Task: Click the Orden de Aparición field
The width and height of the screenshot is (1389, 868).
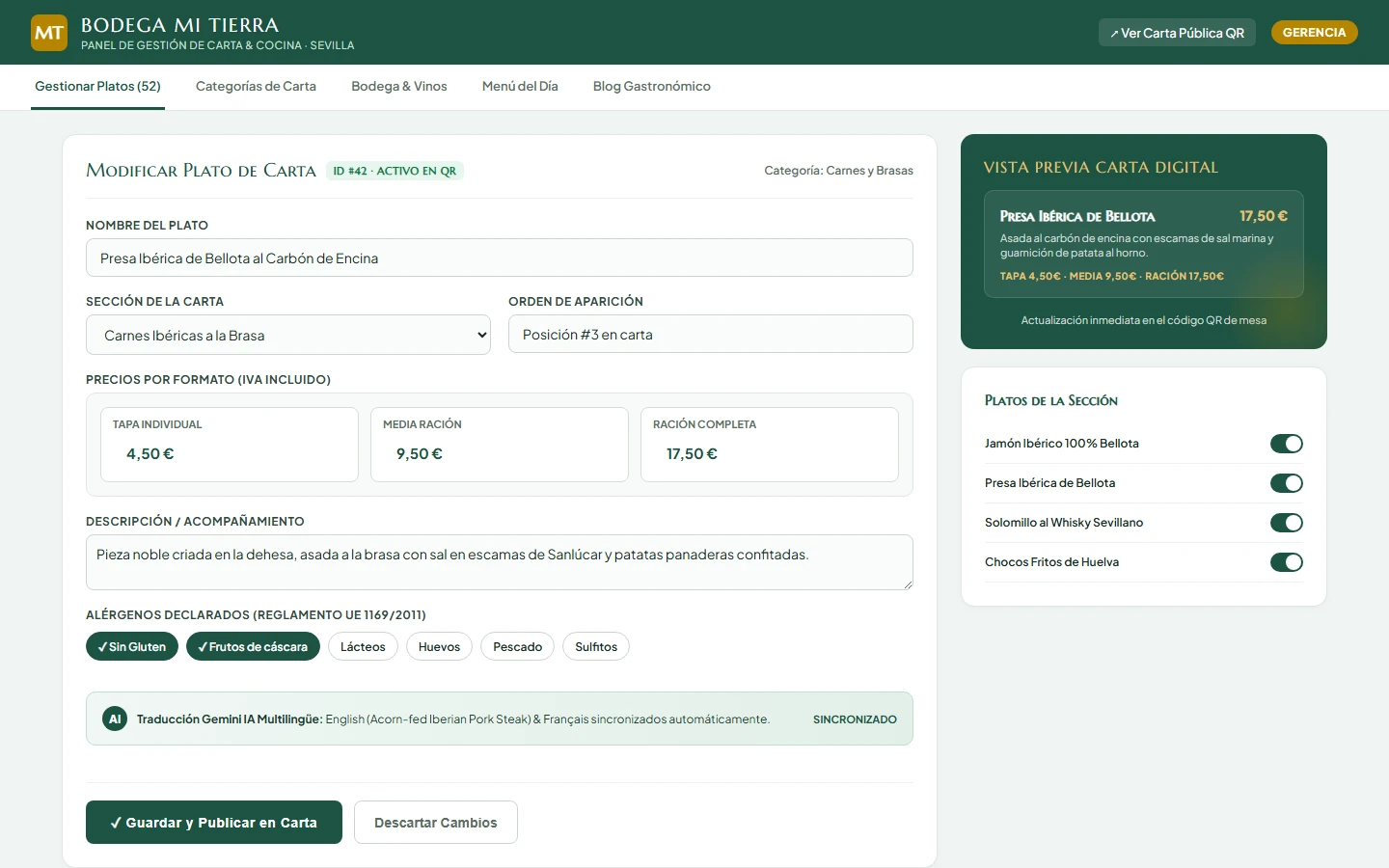Action: click(x=711, y=334)
